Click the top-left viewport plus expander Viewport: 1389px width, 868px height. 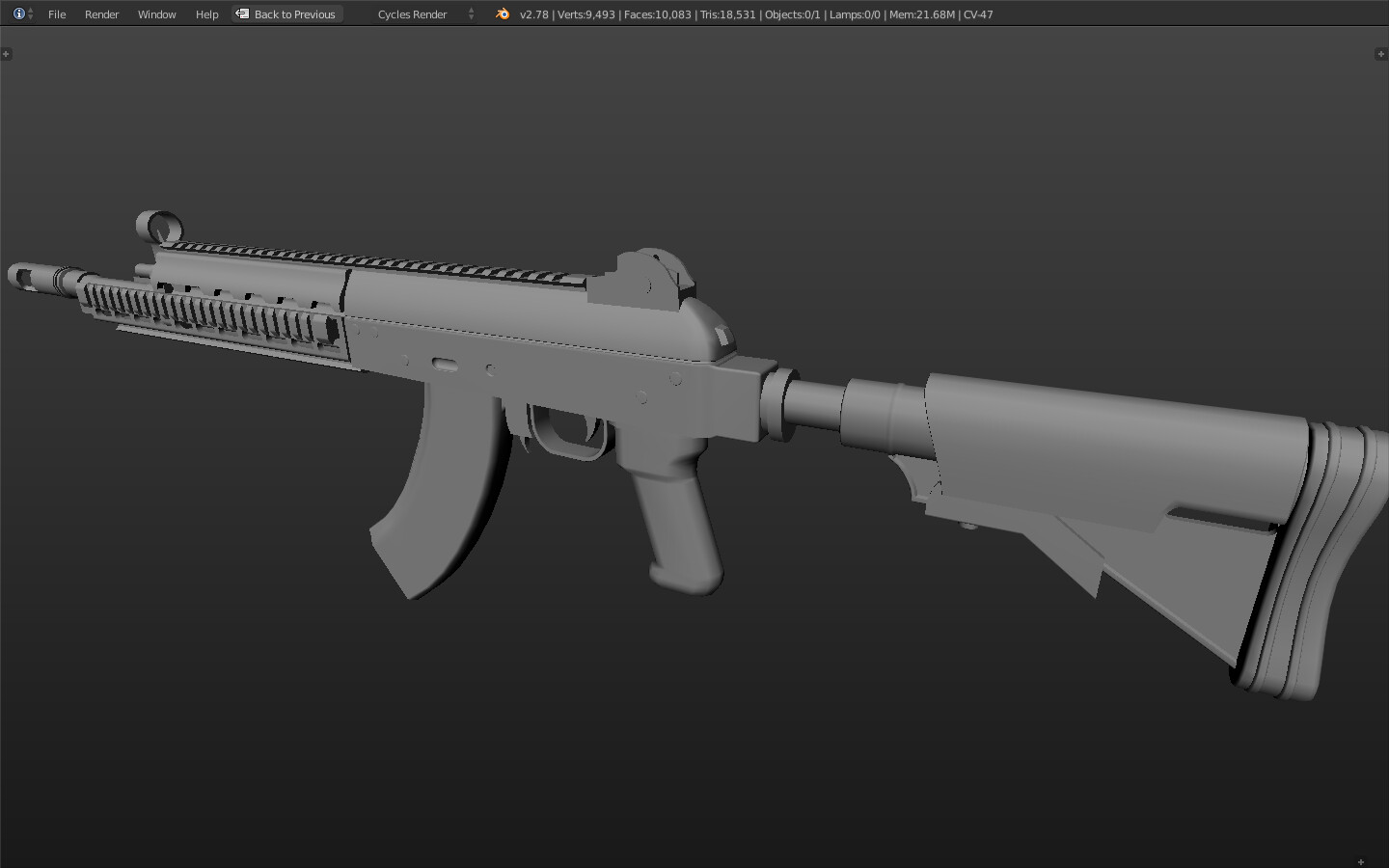coord(7,54)
